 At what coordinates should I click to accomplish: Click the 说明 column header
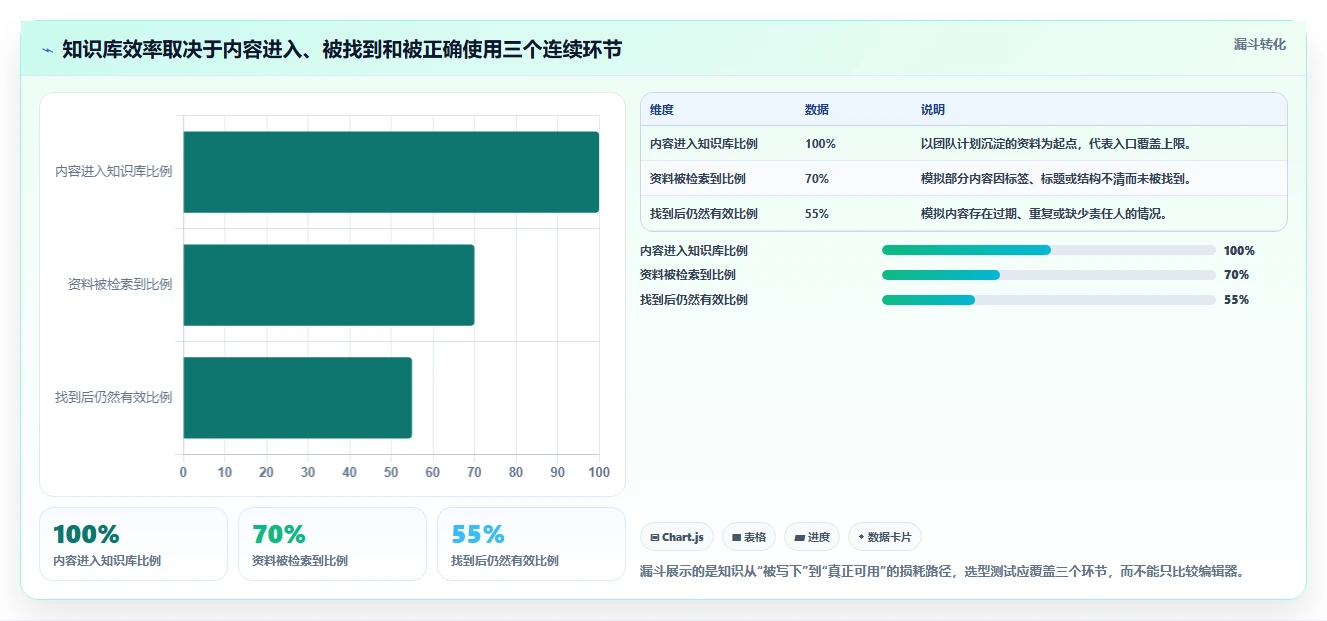pos(933,110)
